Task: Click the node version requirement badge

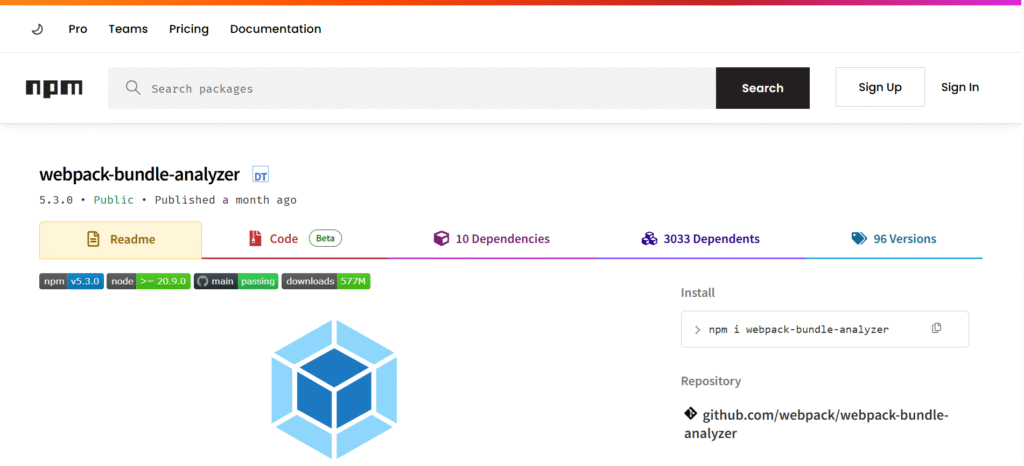Action: [148, 281]
